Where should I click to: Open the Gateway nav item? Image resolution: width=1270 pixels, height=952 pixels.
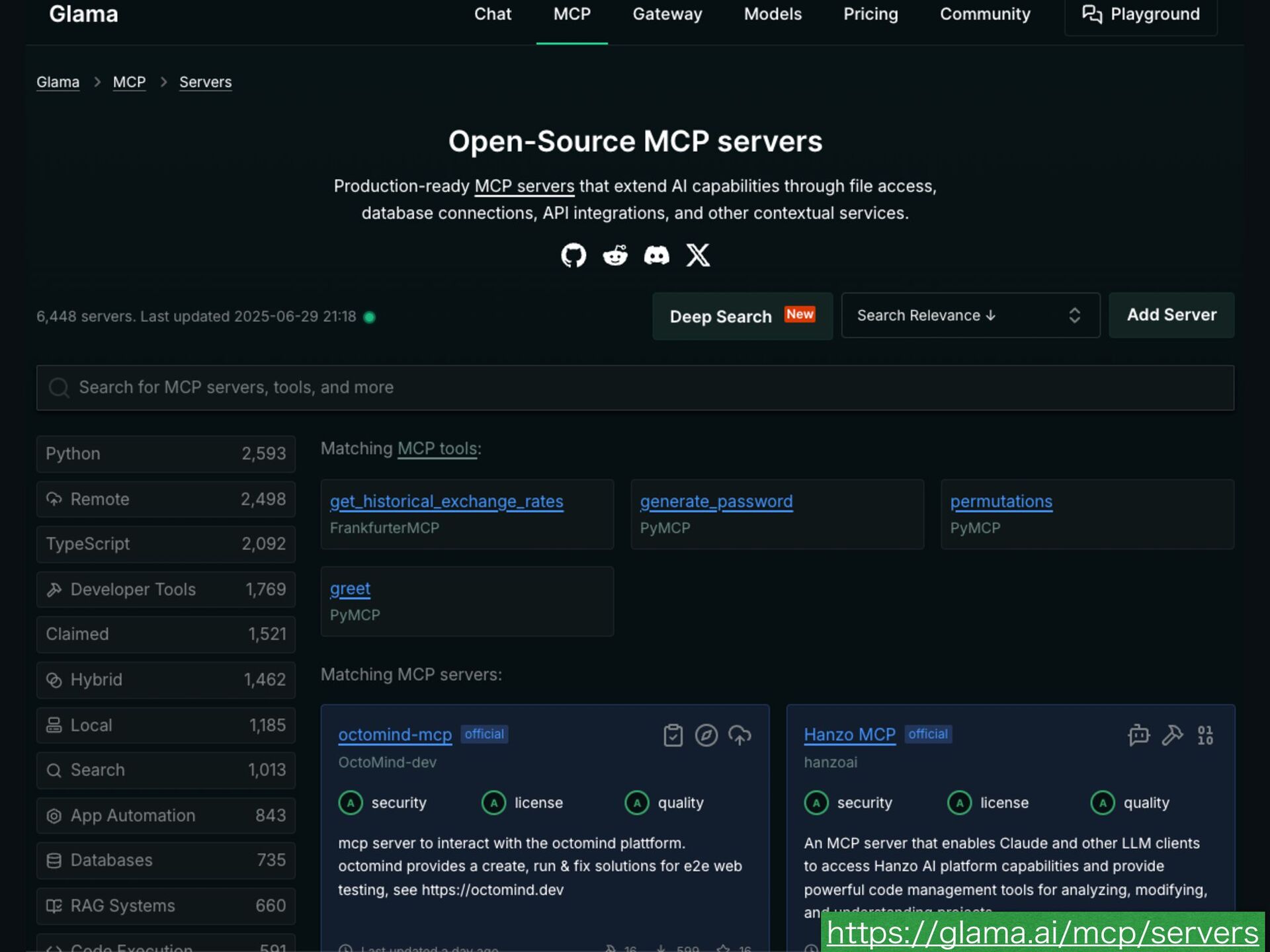click(x=667, y=14)
